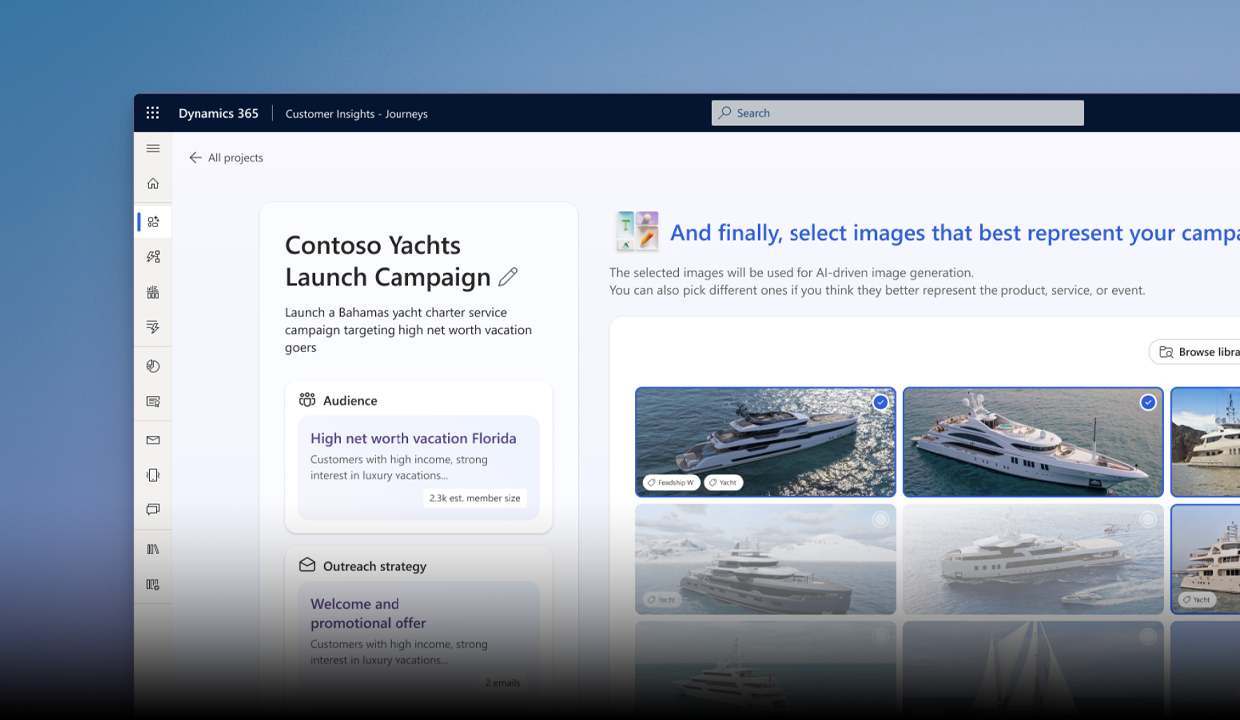Click the Browse library button
This screenshot has height=720, width=1240.
point(1194,352)
